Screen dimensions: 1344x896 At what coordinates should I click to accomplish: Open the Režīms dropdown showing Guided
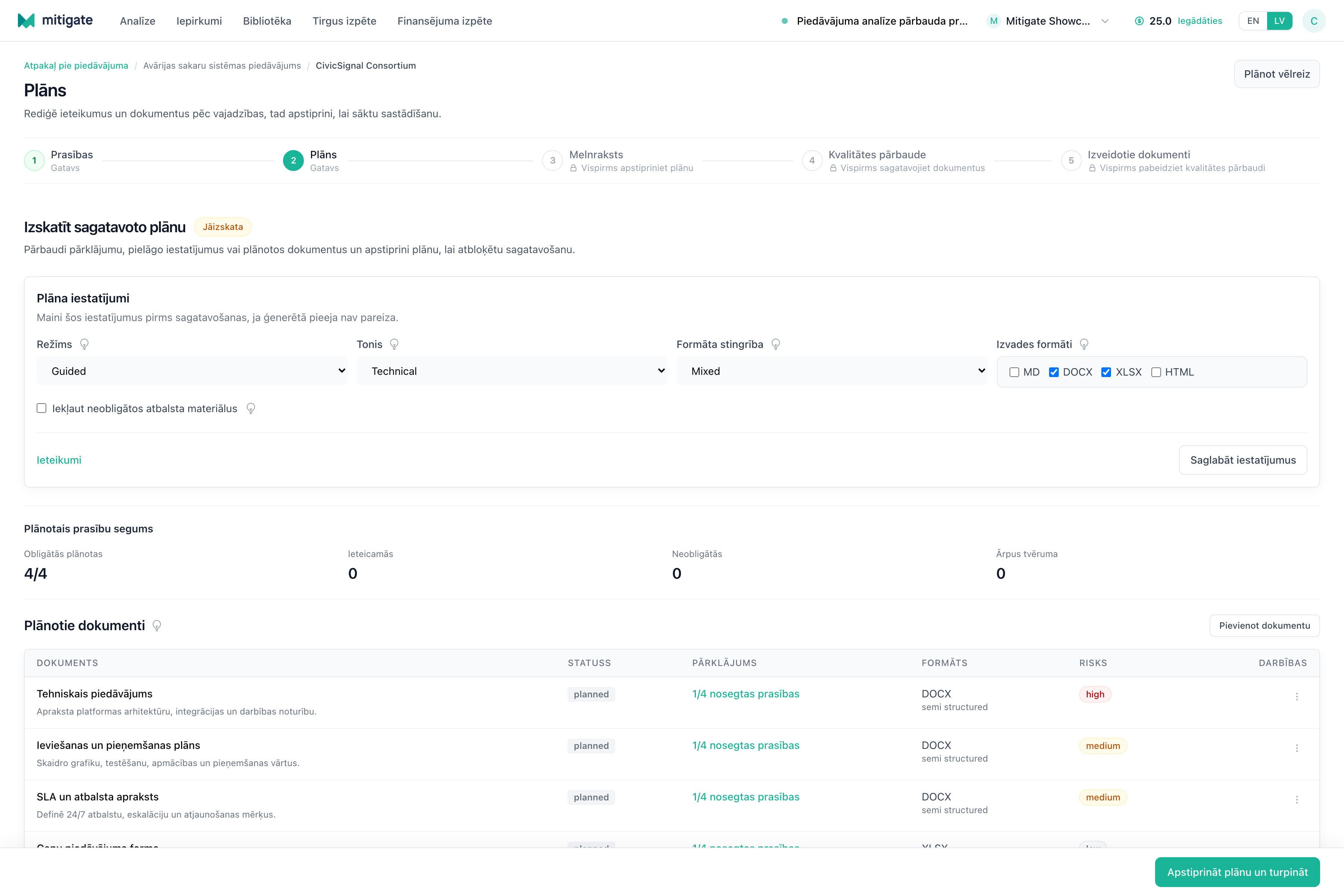point(192,371)
